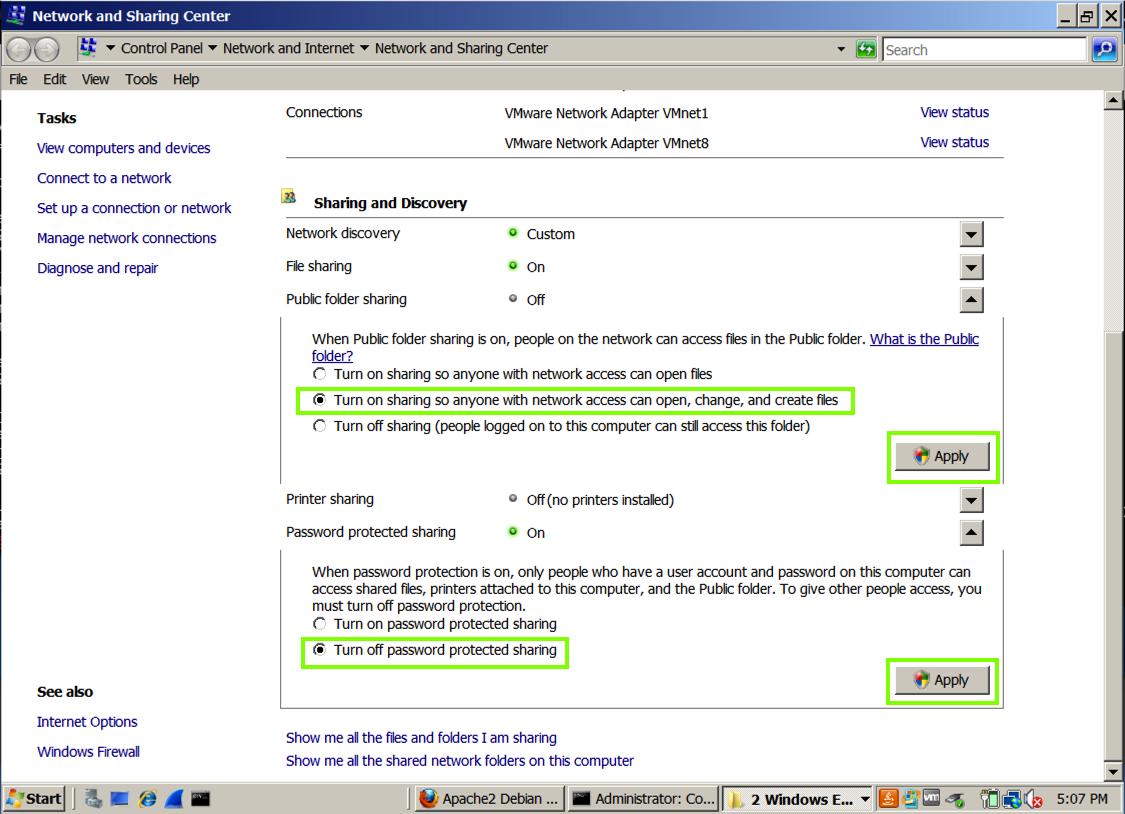
Task: Click the taskbar clock showing 5:07 PM
Action: point(1082,799)
